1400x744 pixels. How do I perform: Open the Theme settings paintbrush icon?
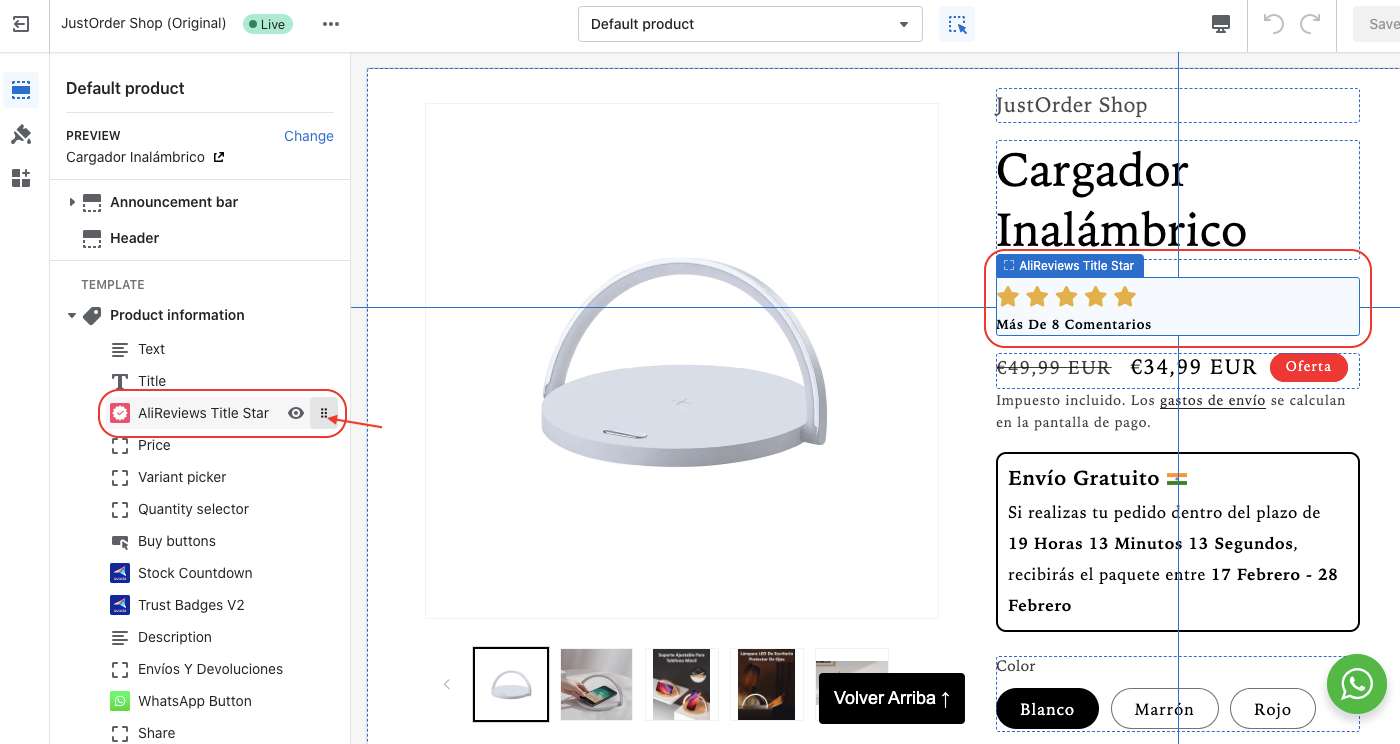[x=21, y=134]
